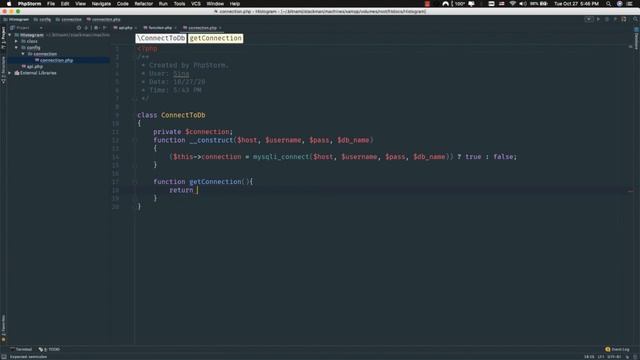
Task: Click Histogram in navigation bar
Action: (x=16, y=19)
